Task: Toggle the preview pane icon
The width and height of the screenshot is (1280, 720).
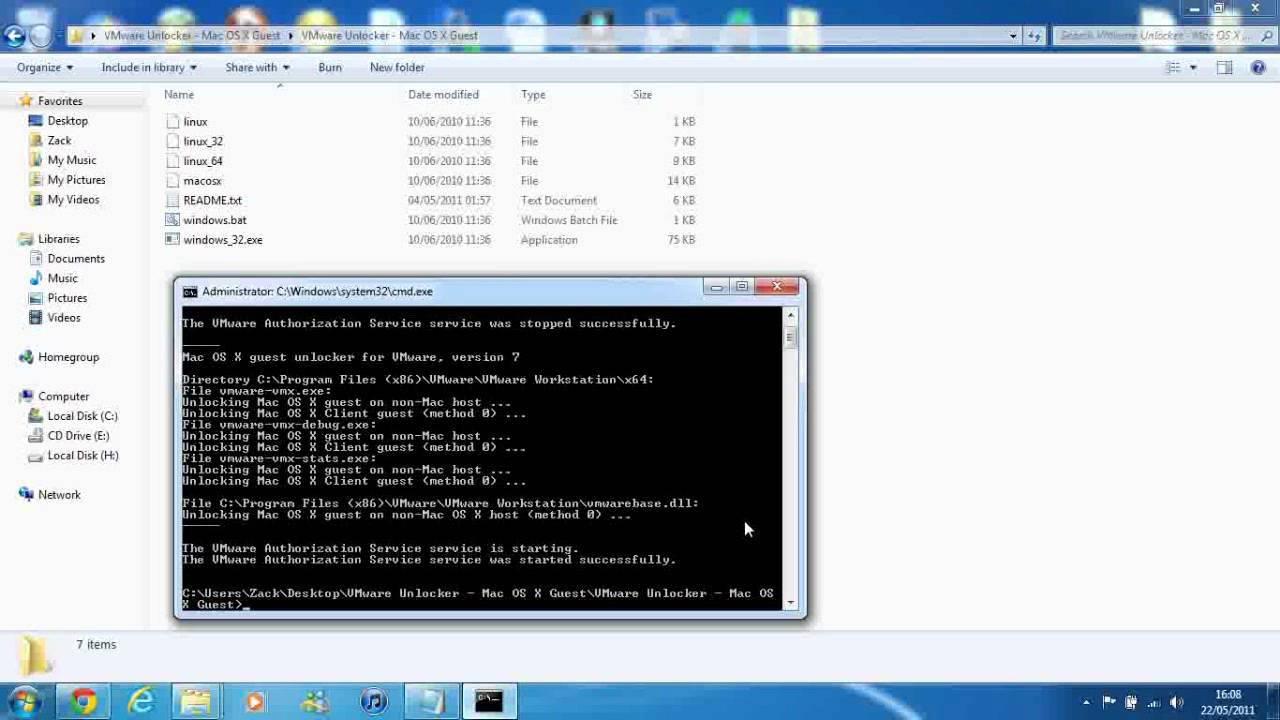Action: (x=1224, y=67)
